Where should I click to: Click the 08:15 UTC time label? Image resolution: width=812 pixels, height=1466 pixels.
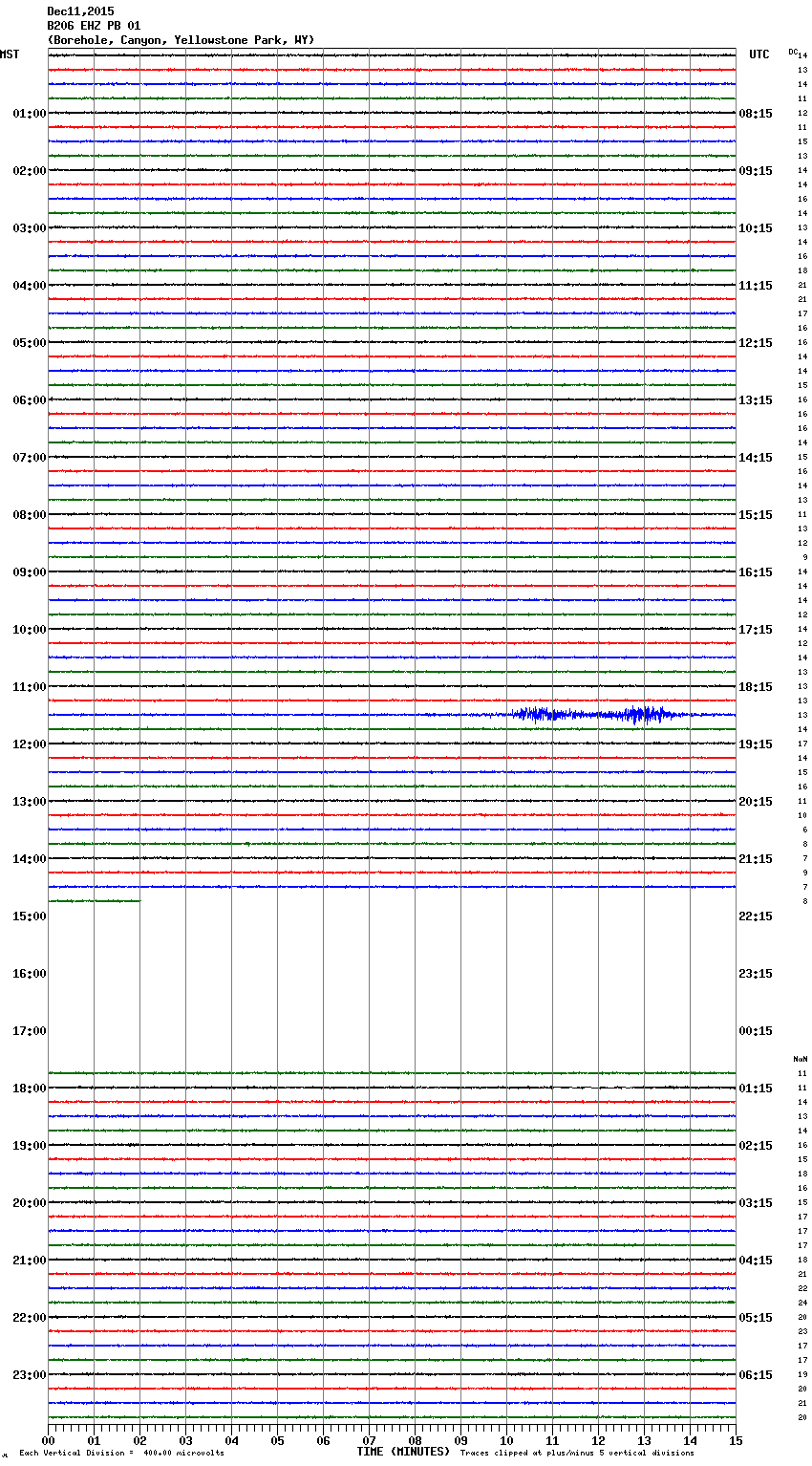click(x=756, y=114)
